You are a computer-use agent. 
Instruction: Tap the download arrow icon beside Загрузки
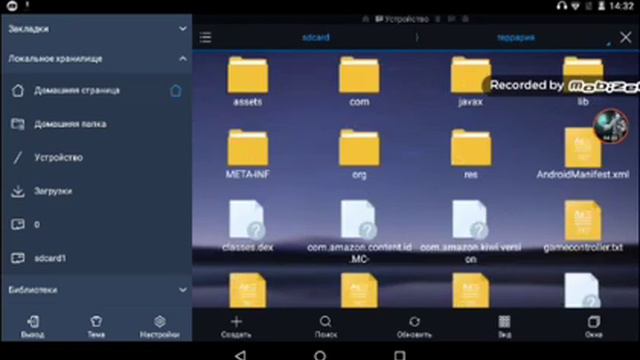point(18,191)
